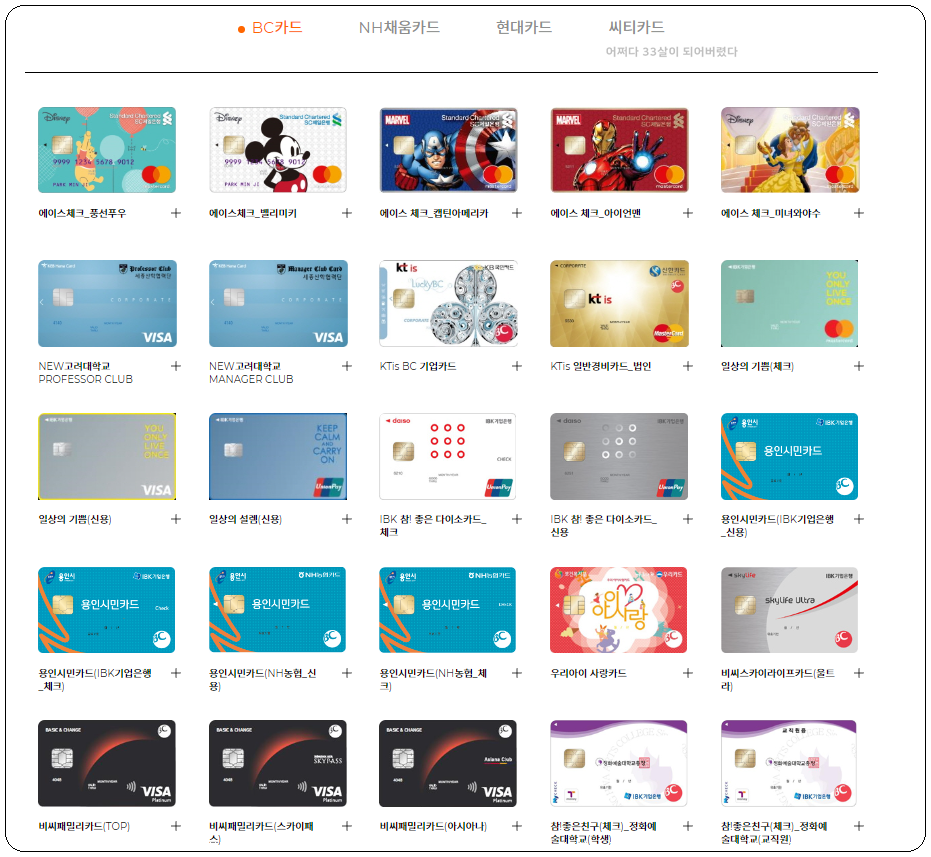Select the Iron Man card image
The height and width of the screenshot is (857, 931).
[619, 150]
